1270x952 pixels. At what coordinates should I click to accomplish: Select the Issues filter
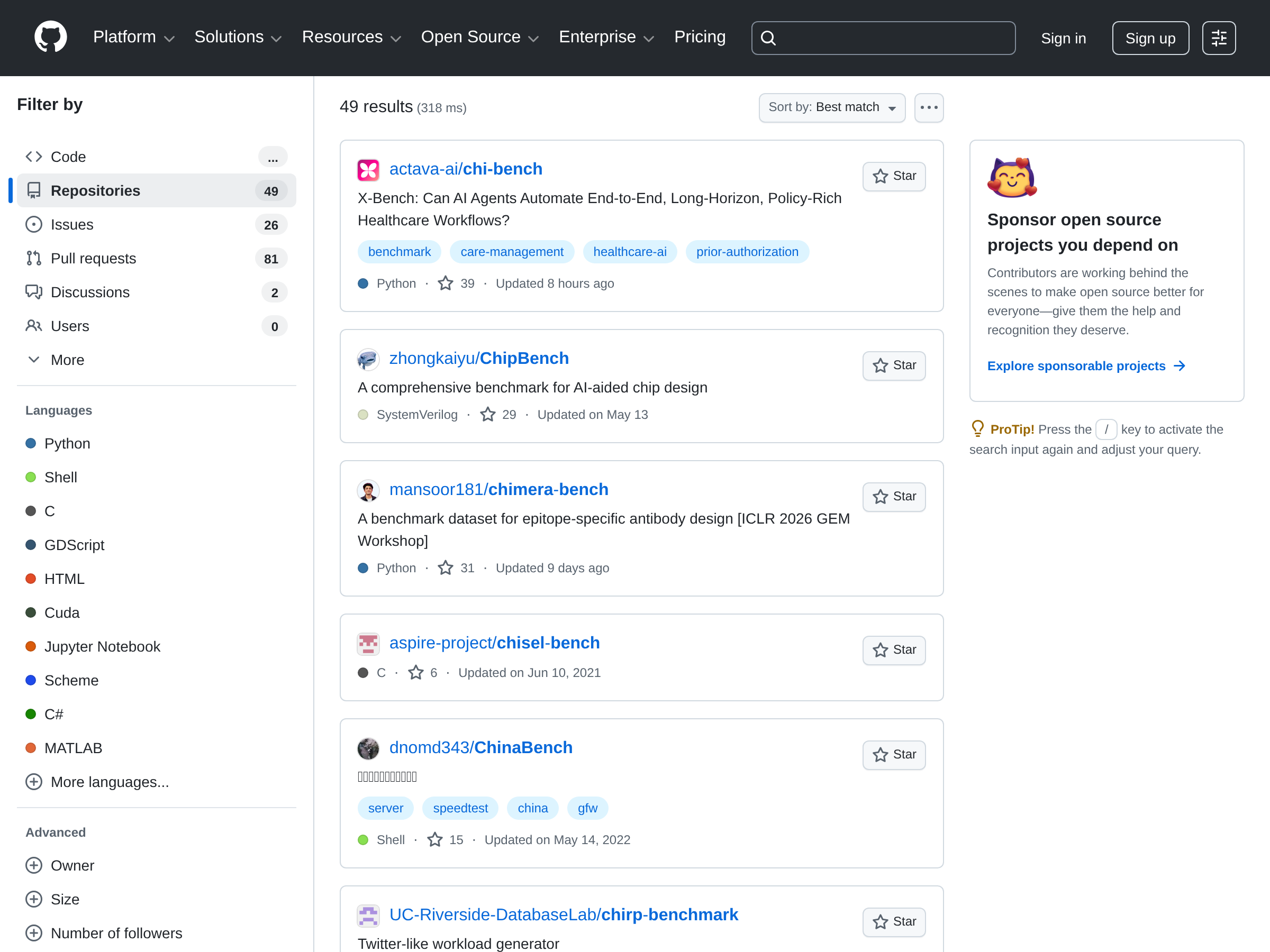(156, 224)
